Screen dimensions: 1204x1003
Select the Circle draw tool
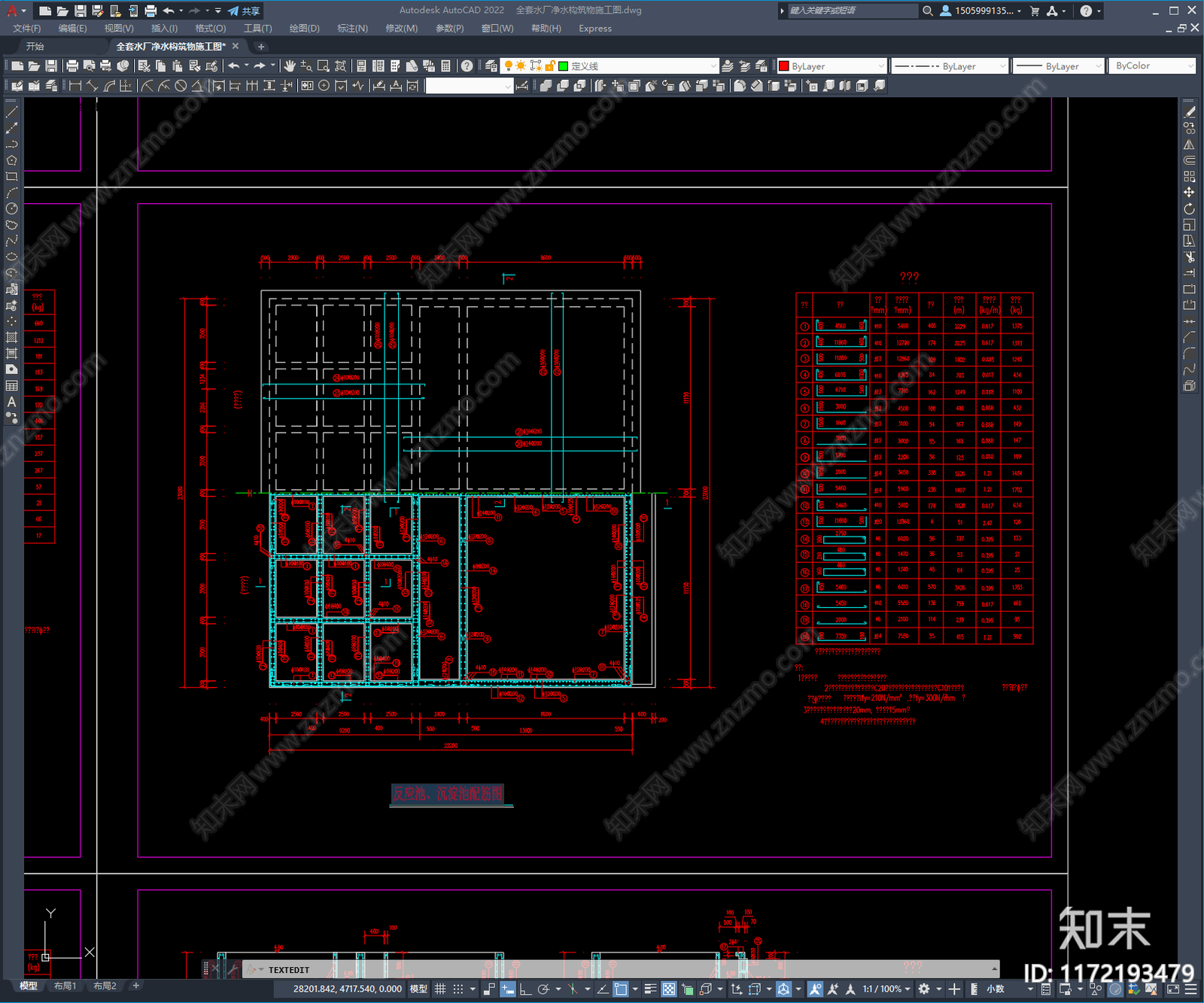11,208
